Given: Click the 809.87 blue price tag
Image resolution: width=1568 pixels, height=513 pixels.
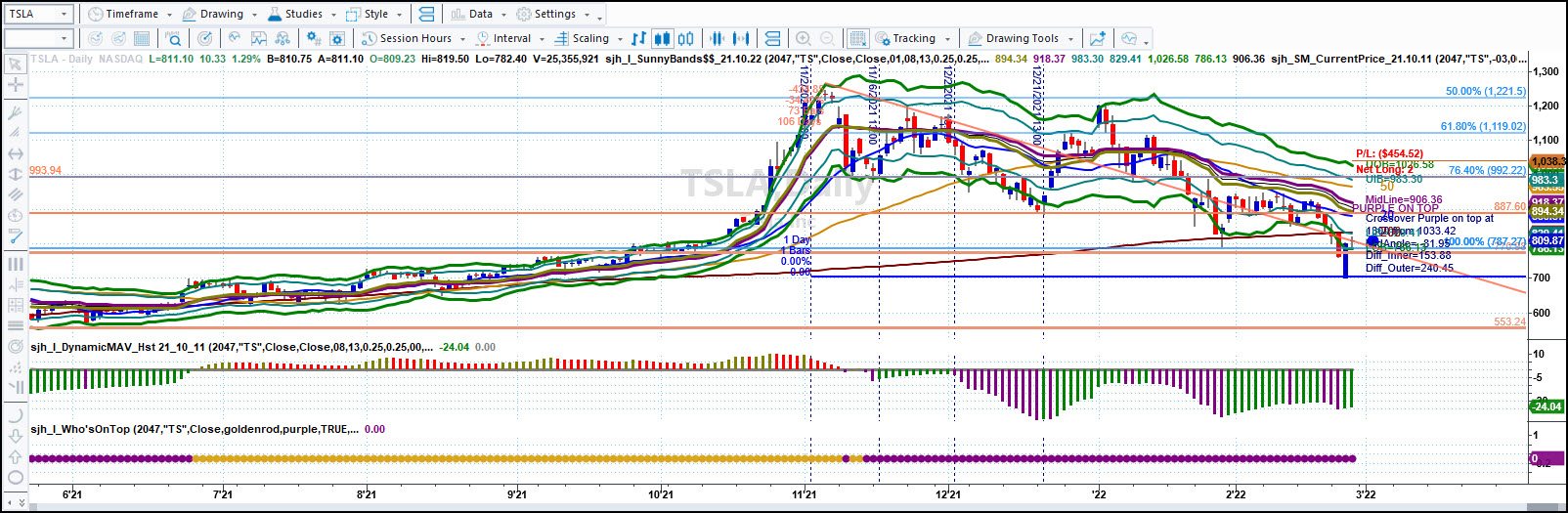Looking at the screenshot, I should pyautogui.click(x=1546, y=240).
